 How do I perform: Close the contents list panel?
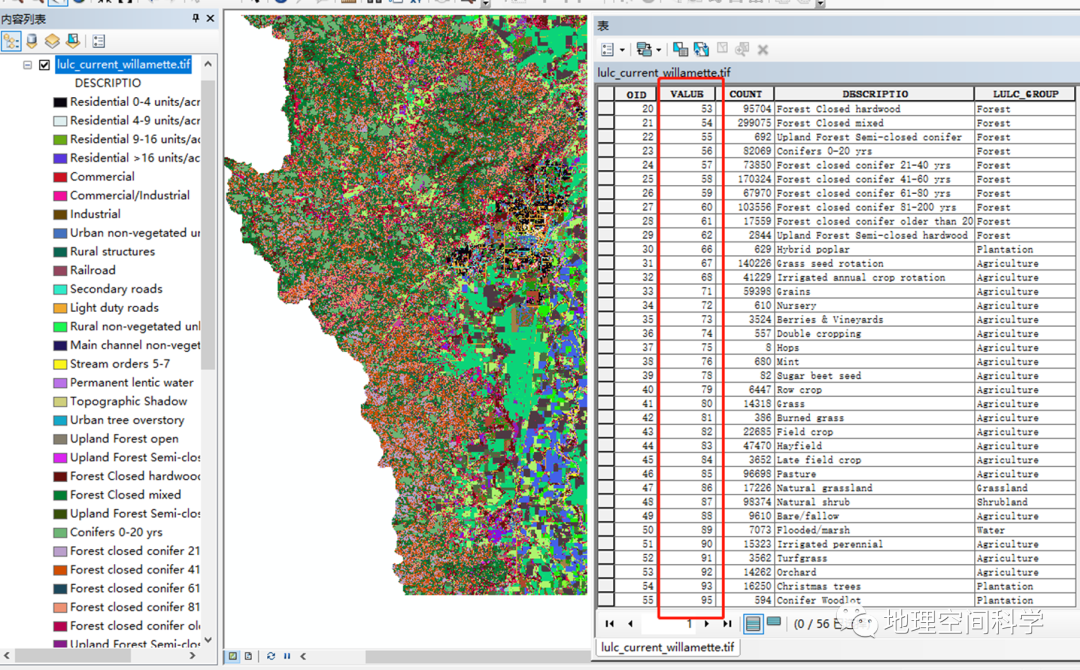[210, 19]
